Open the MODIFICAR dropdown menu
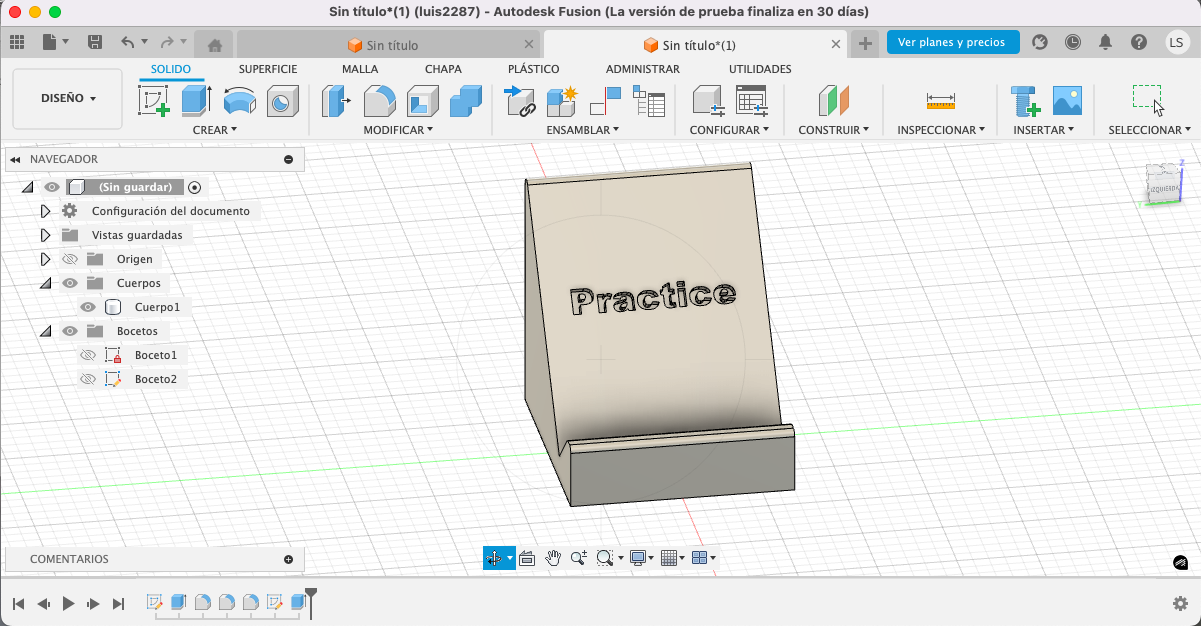This screenshot has height=626, width=1201. coord(398,130)
